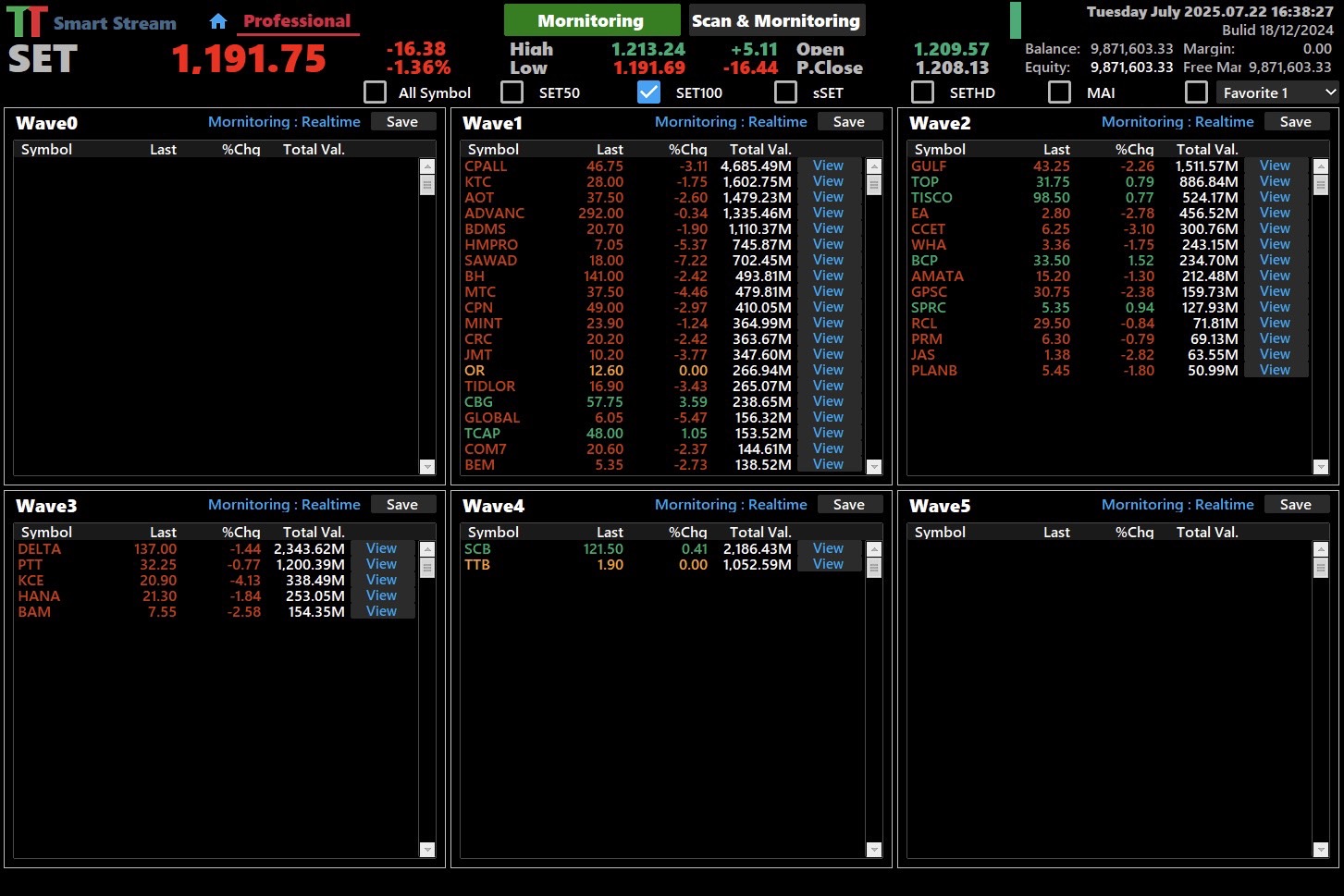View the ADVANC stock

tap(829, 214)
